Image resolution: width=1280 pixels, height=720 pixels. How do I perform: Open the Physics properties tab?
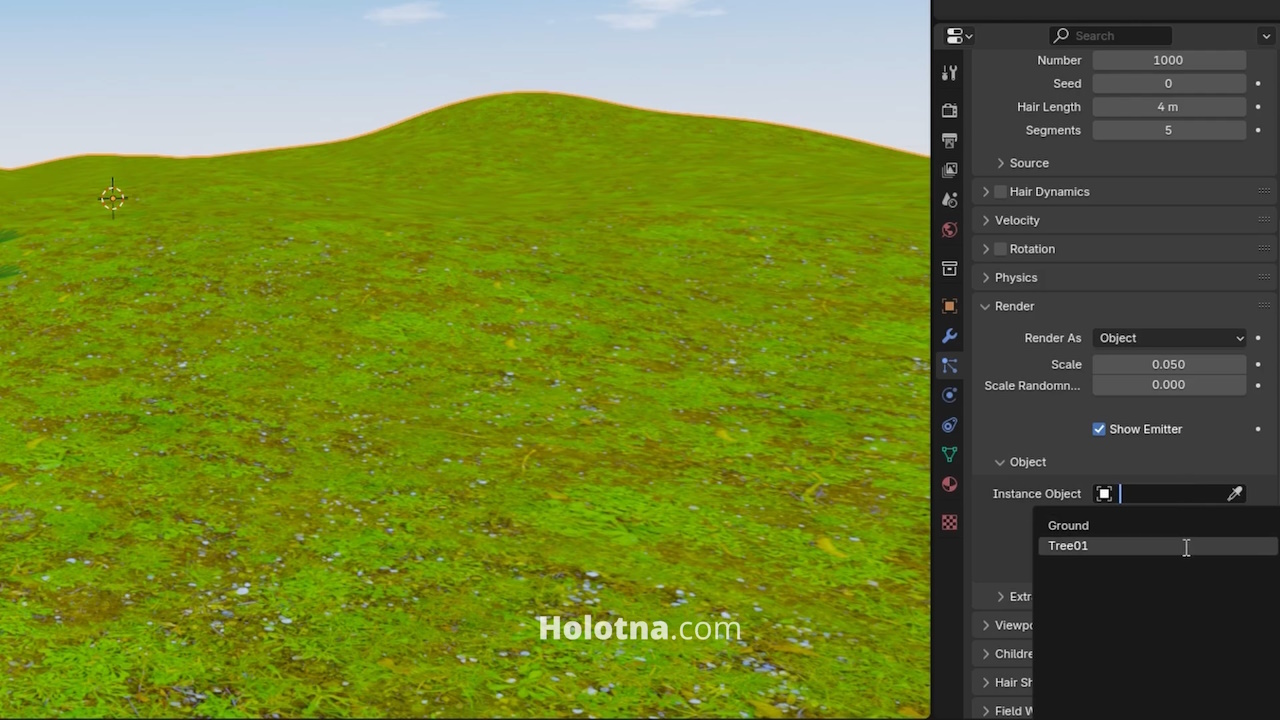tap(949, 395)
